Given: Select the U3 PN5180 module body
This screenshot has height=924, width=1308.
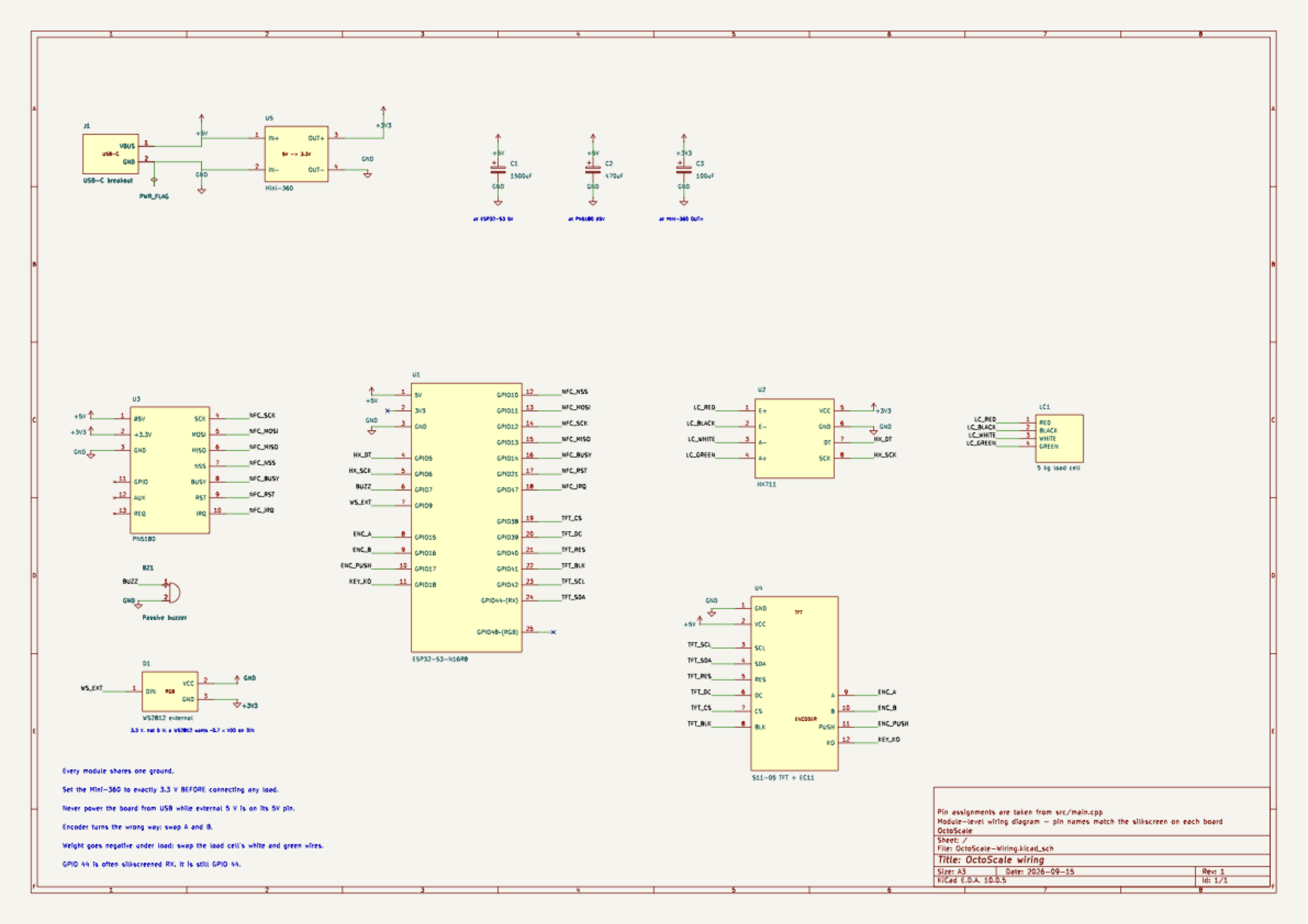Looking at the screenshot, I should coord(169,470).
